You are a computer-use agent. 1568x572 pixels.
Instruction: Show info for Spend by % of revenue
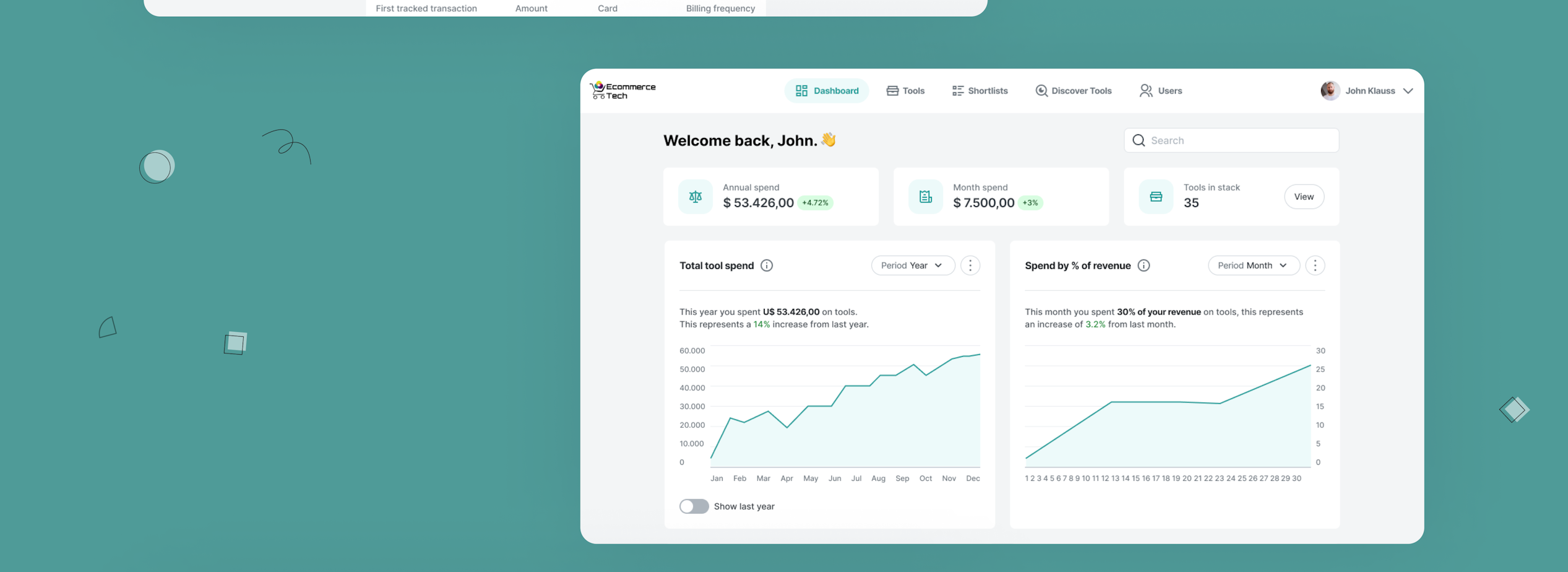tap(1144, 266)
